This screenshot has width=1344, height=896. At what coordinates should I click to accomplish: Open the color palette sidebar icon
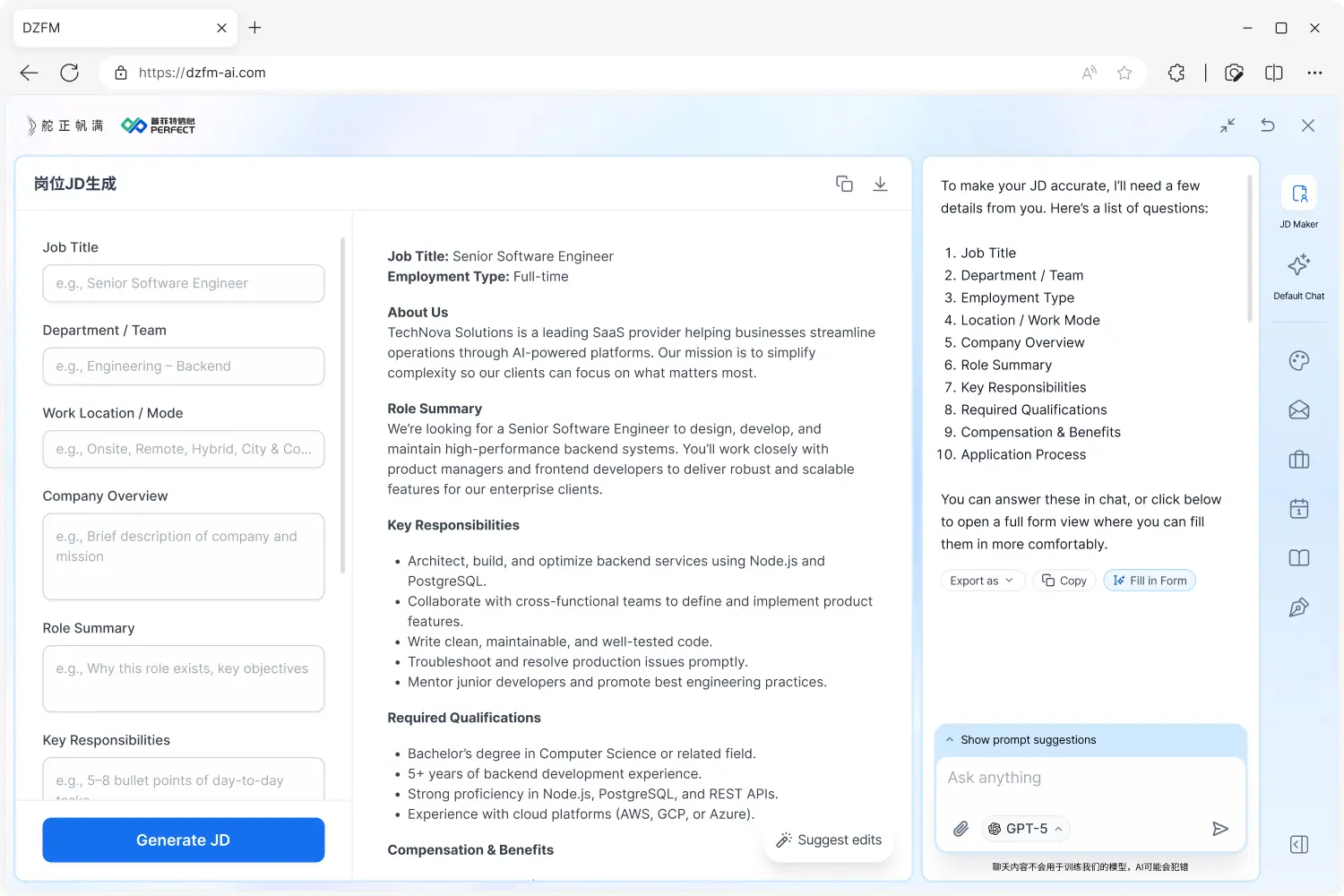click(x=1298, y=360)
